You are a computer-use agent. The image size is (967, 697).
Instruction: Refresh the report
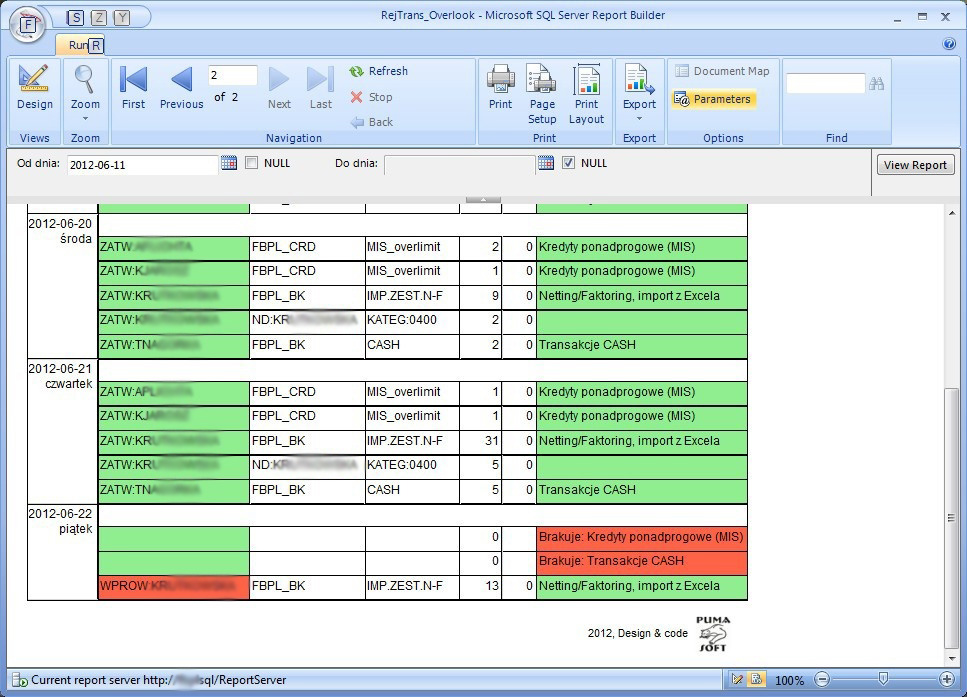point(378,71)
